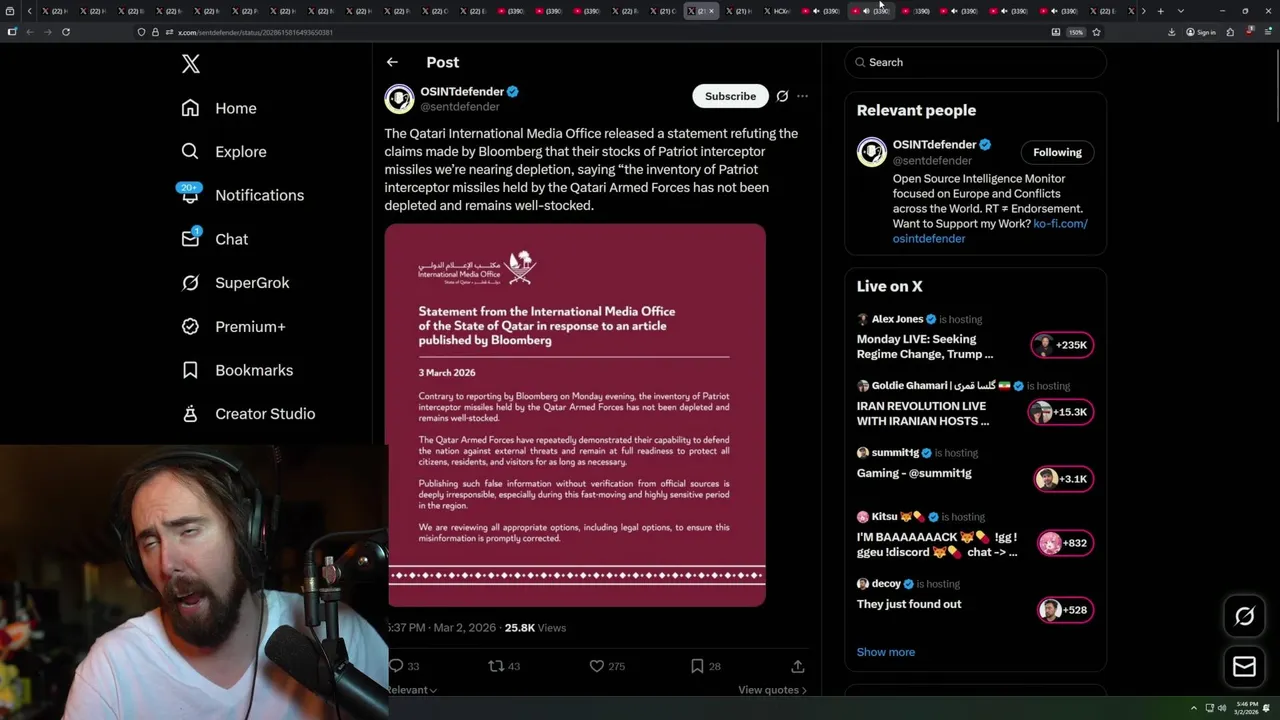Viewport: 1280px width, 720px height.
Task: Join summit1g Gaming live +3.1K
Action: pos(1062,479)
